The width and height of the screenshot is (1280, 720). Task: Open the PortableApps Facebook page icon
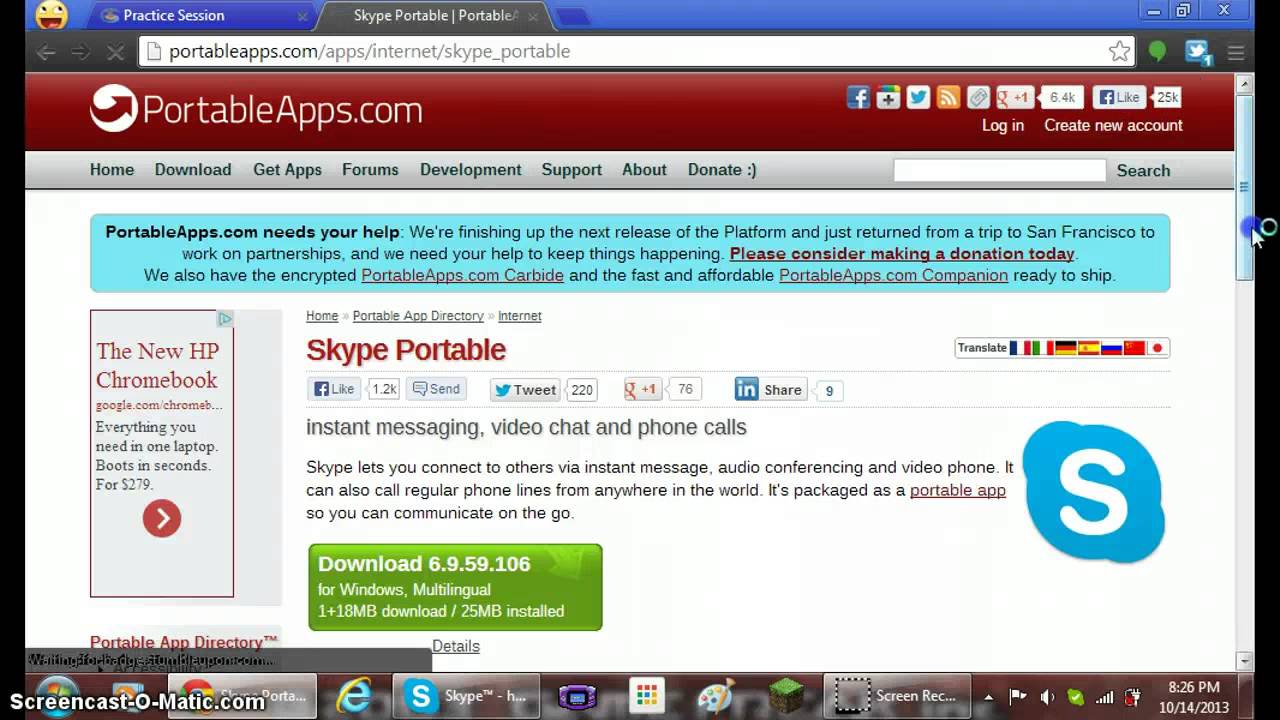coord(858,97)
